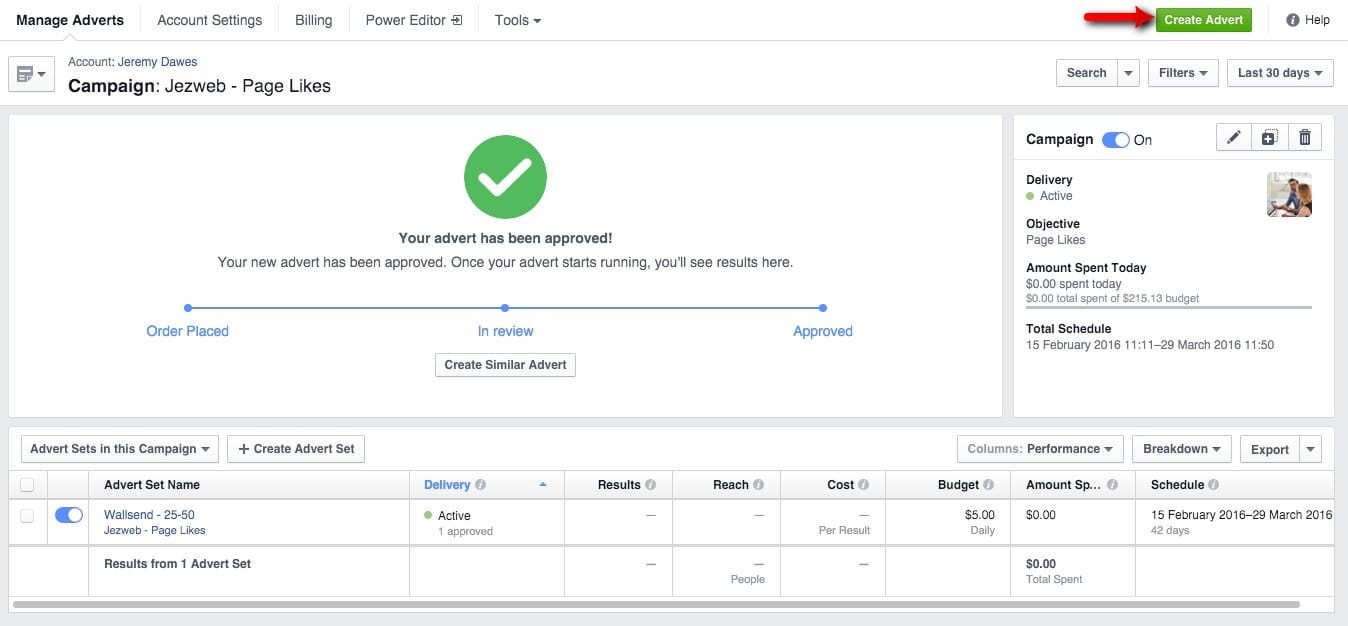Toggle the Campaign On switch
The image size is (1348, 626).
(1115, 140)
